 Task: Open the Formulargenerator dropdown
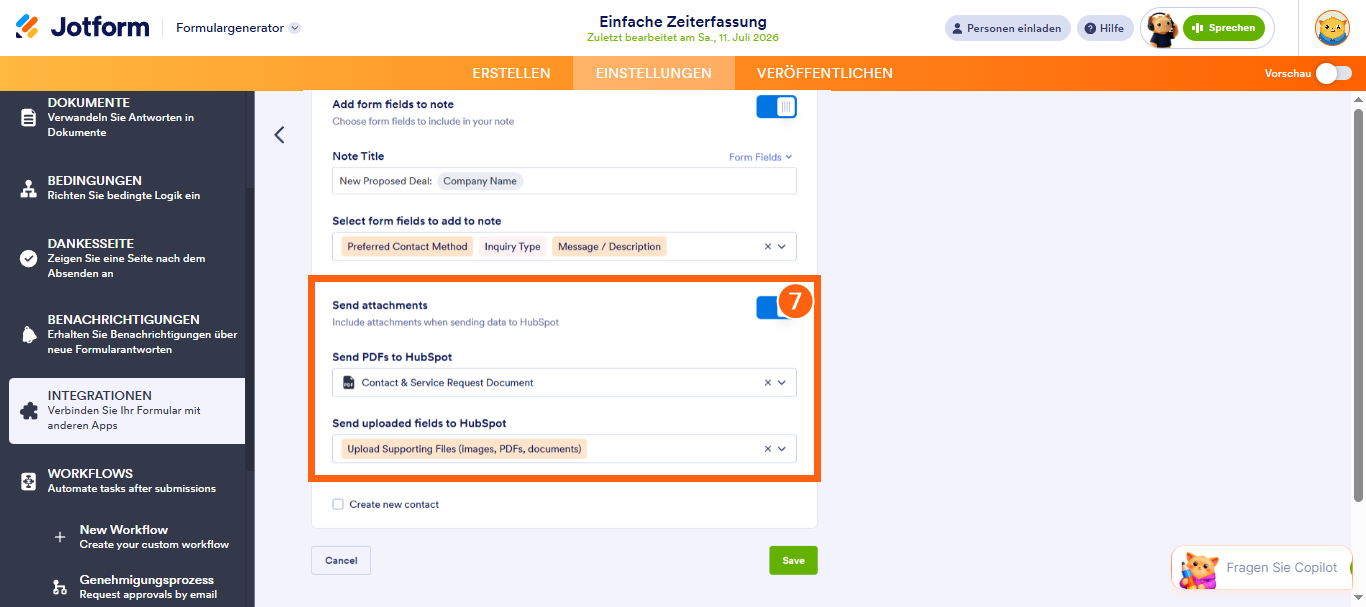(238, 28)
